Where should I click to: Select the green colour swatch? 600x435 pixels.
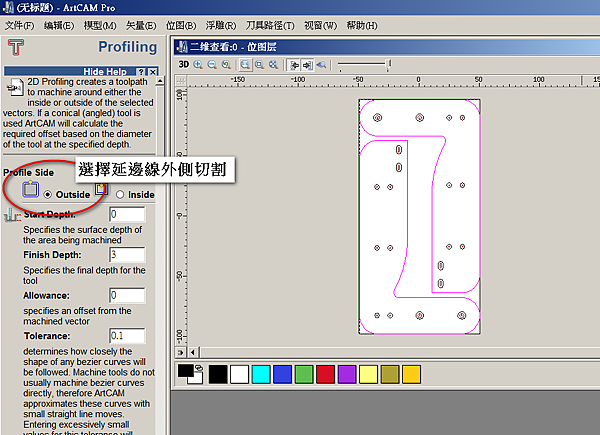click(304, 374)
